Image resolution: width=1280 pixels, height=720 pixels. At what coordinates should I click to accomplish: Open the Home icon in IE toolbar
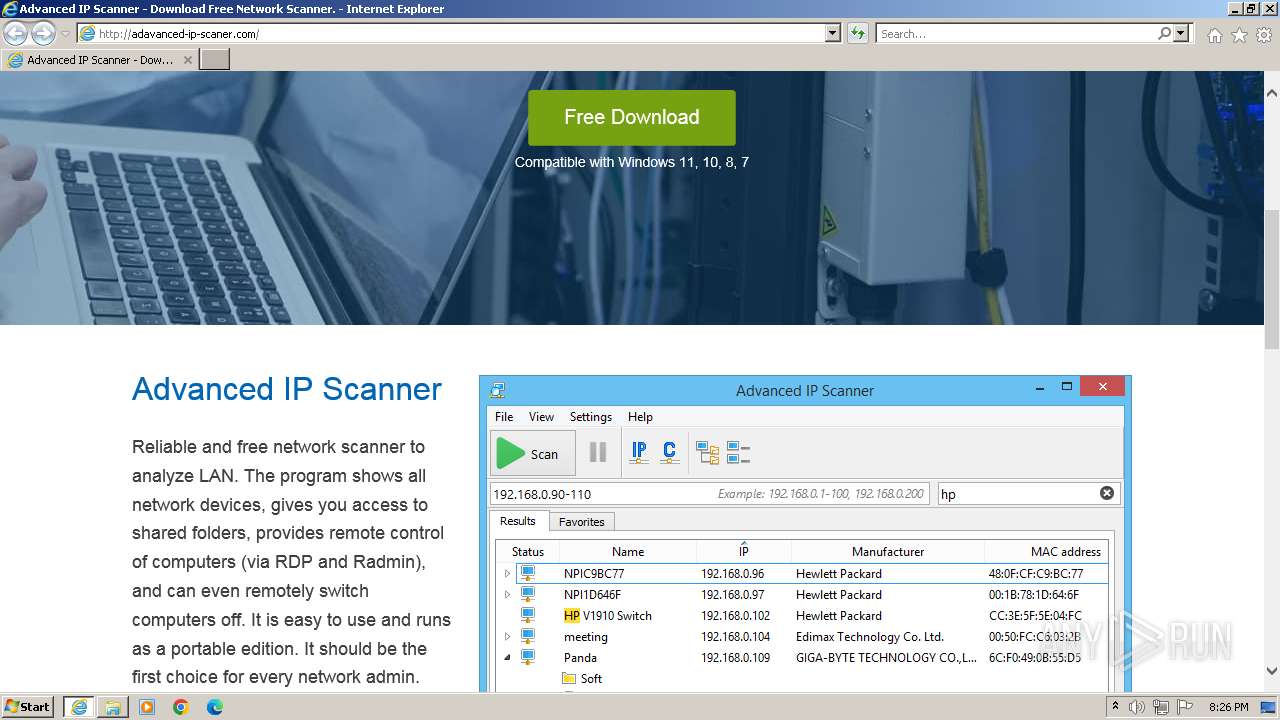[1214, 35]
